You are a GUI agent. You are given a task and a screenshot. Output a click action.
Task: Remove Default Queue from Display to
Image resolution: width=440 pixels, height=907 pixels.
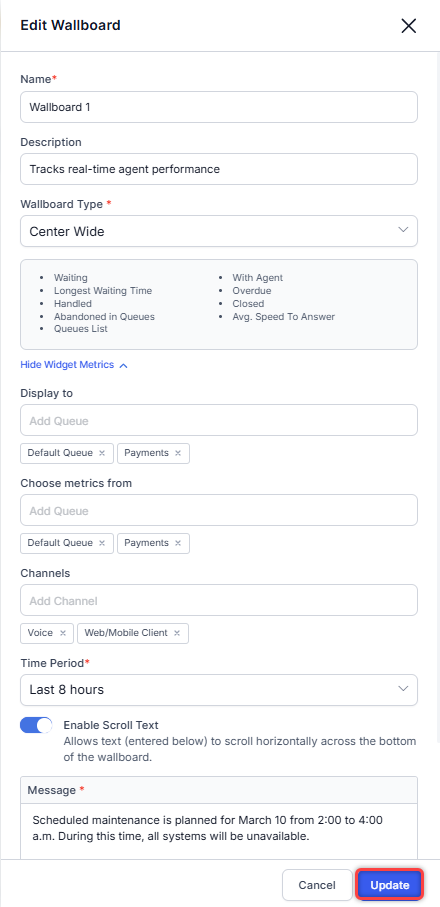[x=102, y=454]
